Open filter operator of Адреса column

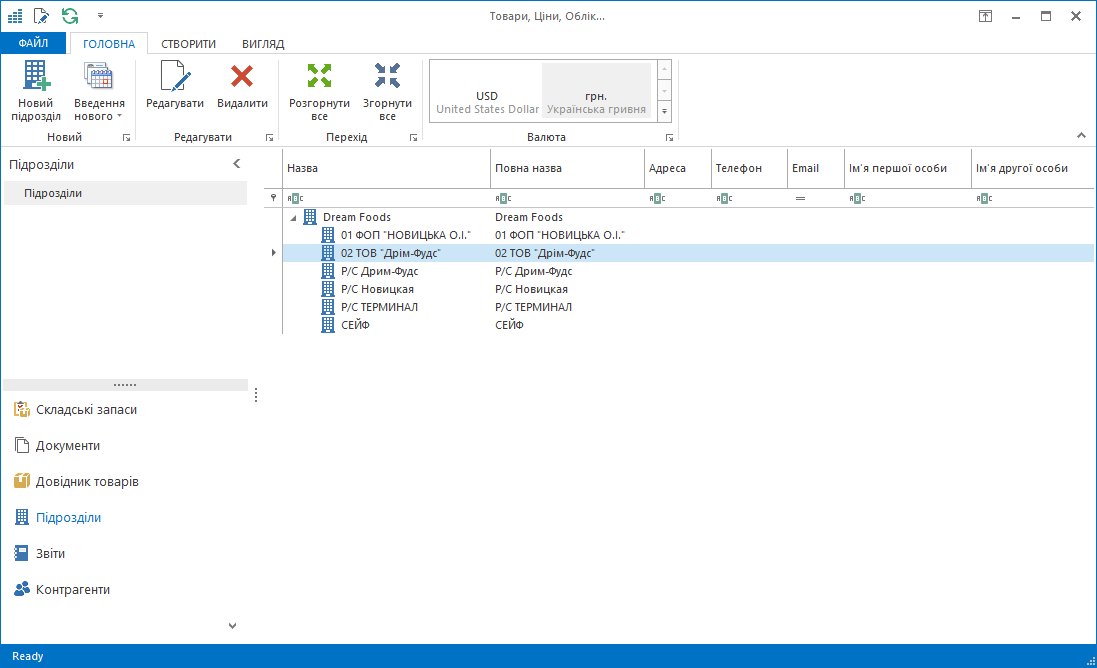[657, 199]
